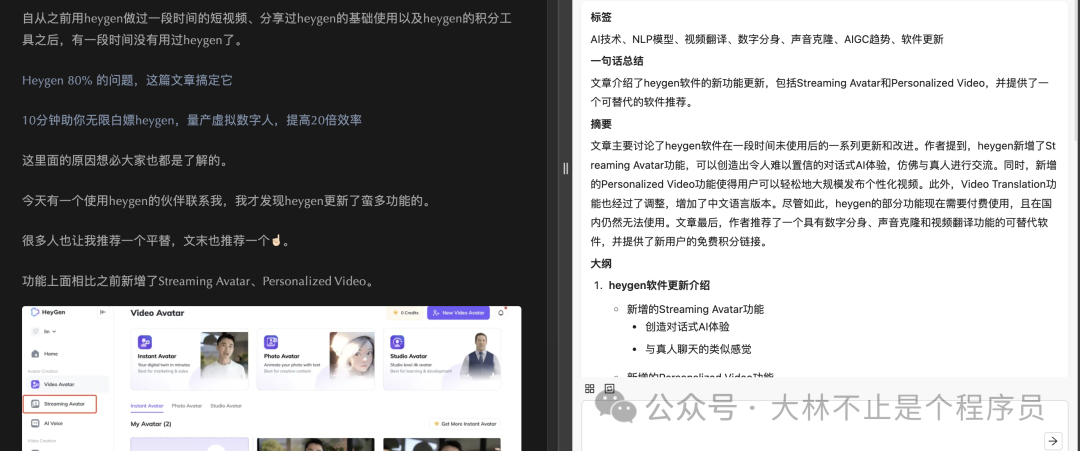The image size is (1080, 451).
Task: Expand the 'lin' workspace dropdown in HeyGen
Action: [50, 331]
